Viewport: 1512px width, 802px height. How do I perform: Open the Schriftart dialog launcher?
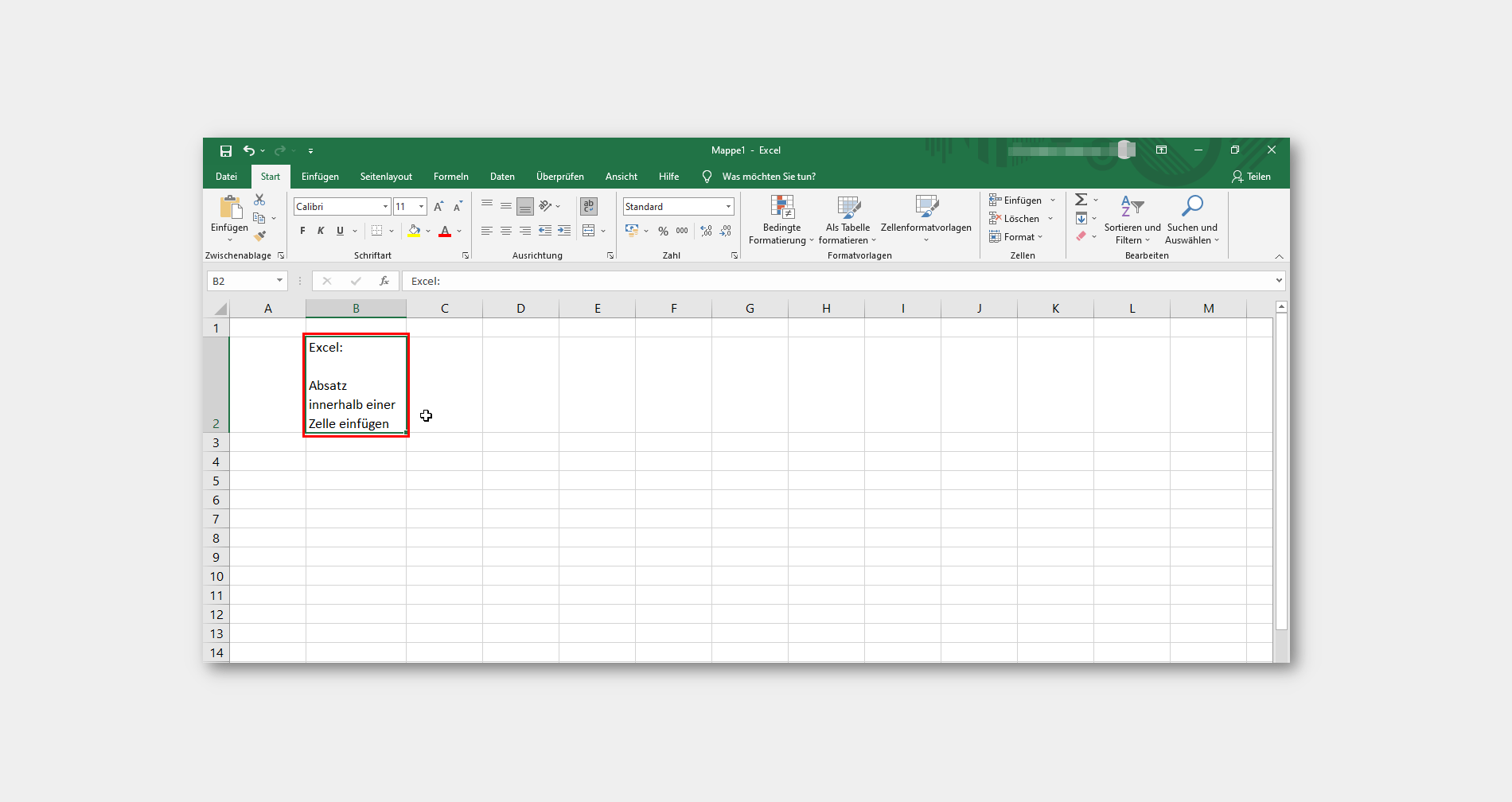(x=466, y=255)
